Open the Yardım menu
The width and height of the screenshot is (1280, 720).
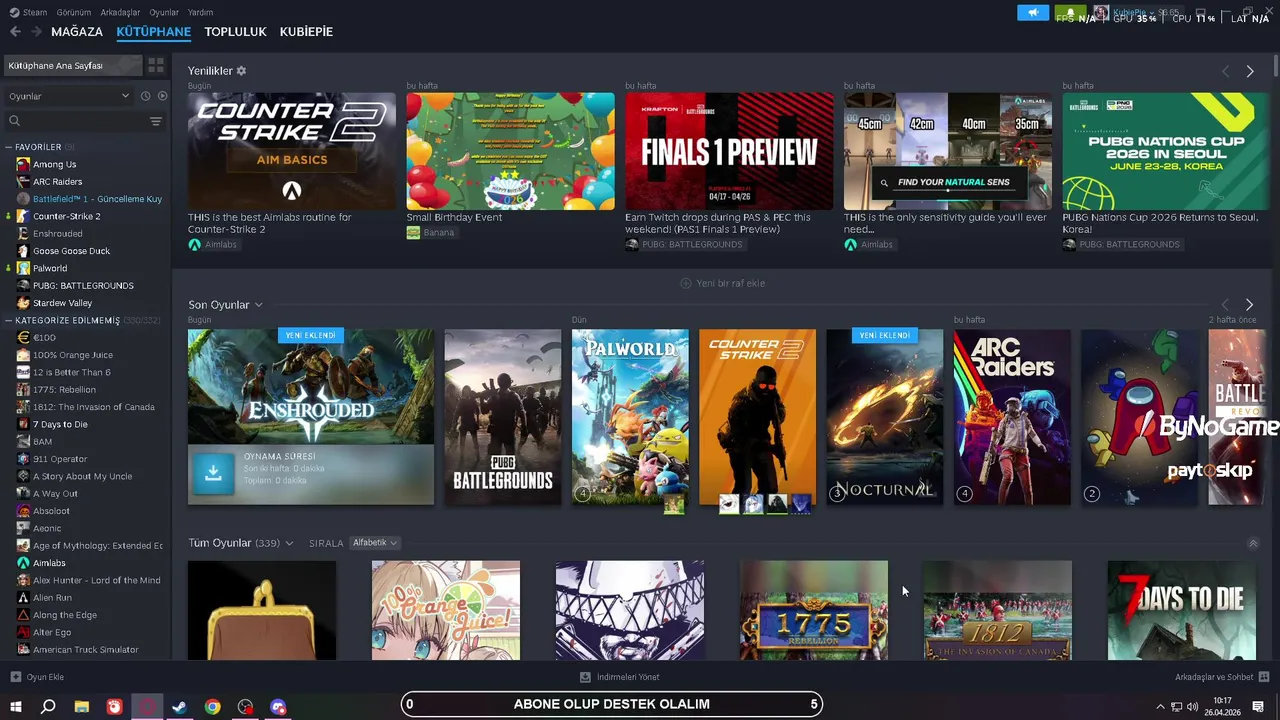click(200, 12)
